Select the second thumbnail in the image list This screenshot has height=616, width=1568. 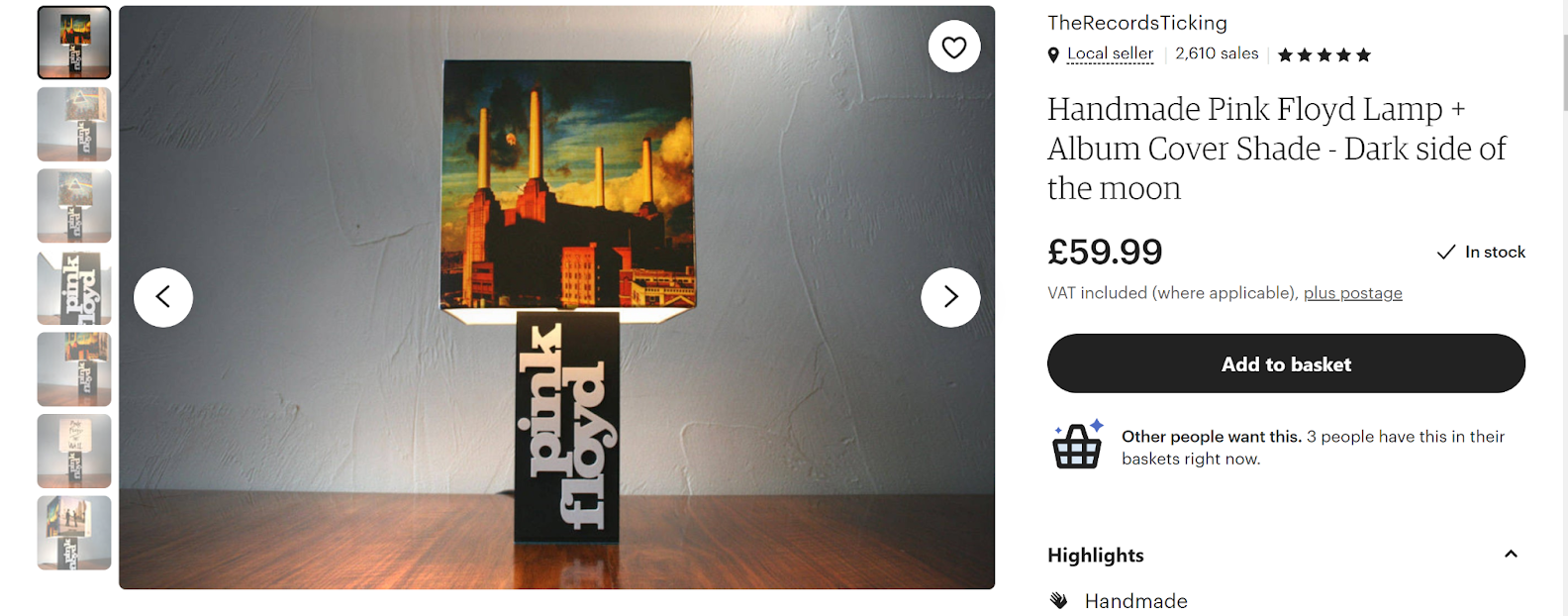(74, 125)
